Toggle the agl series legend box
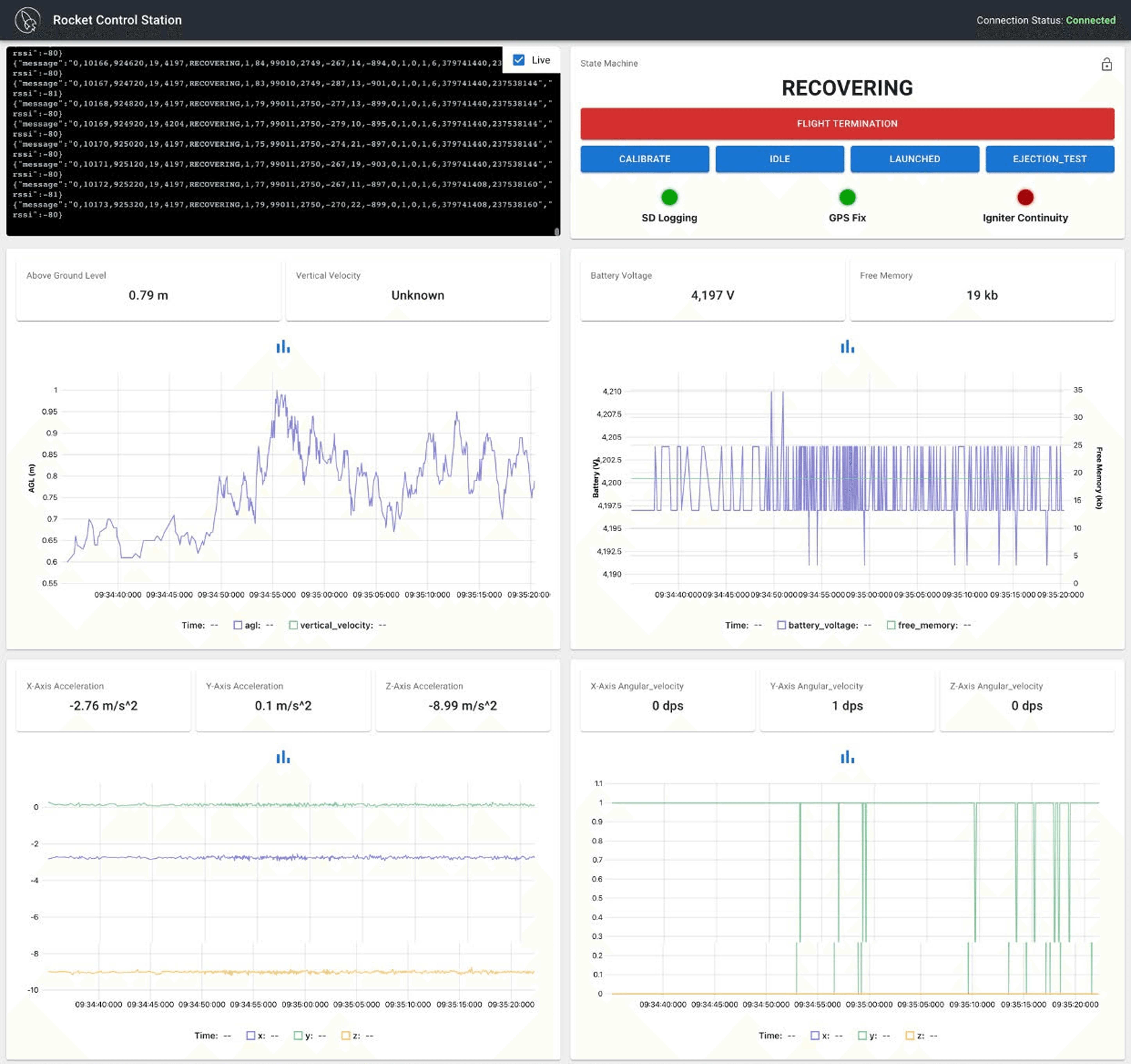This screenshot has width=1131, height=1064. 238,625
